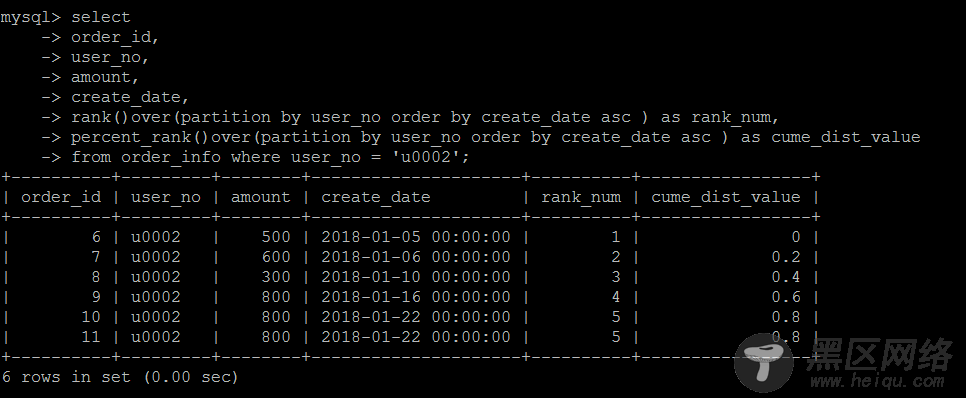
Task: Click the rank_num column header in the result table
Action: click(x=581, y=197)
